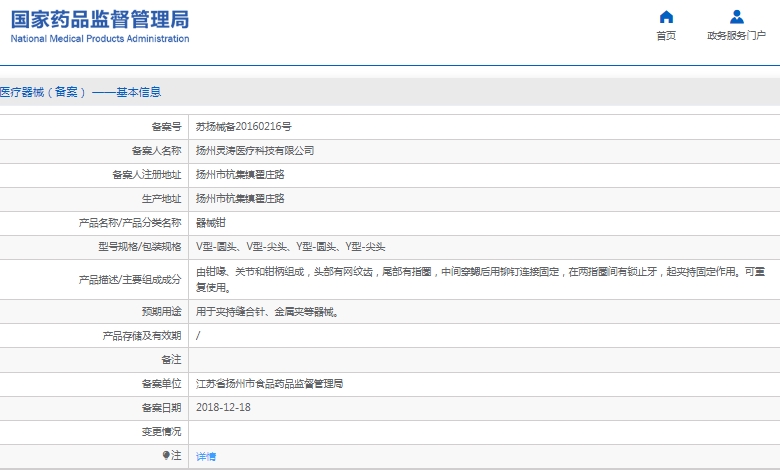780x473 pixels.
Task: Click the bullet 注 label
Action: pyautogui.click(x=172, y=455)
